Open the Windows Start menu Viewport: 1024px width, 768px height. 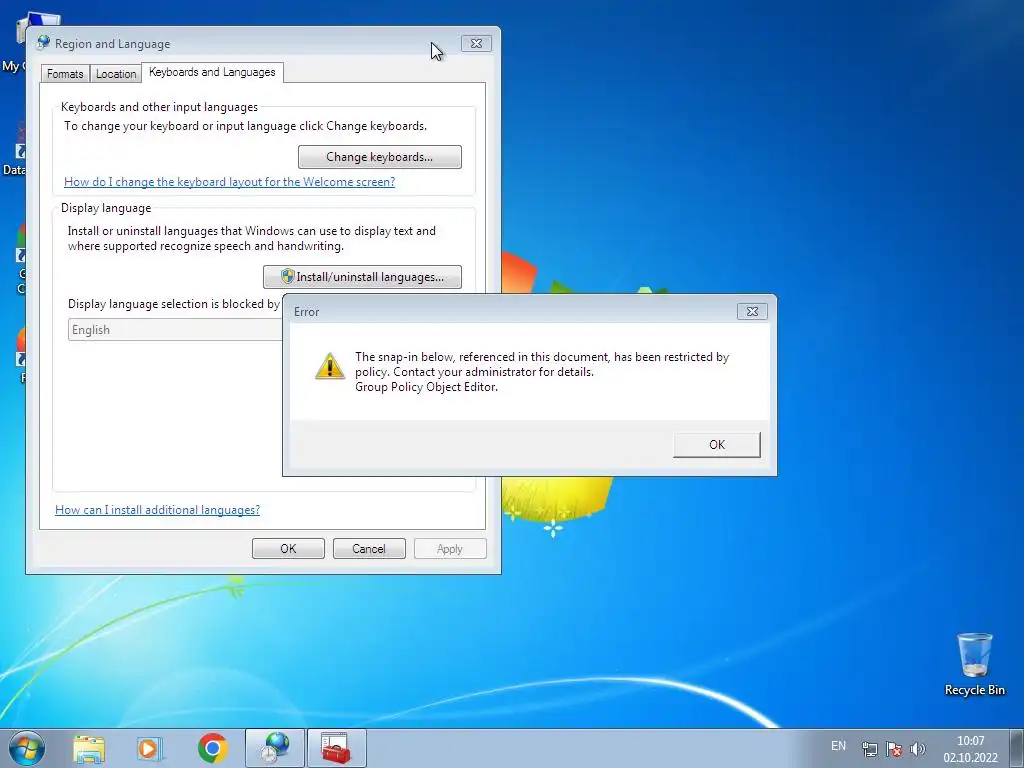[27, 748]
